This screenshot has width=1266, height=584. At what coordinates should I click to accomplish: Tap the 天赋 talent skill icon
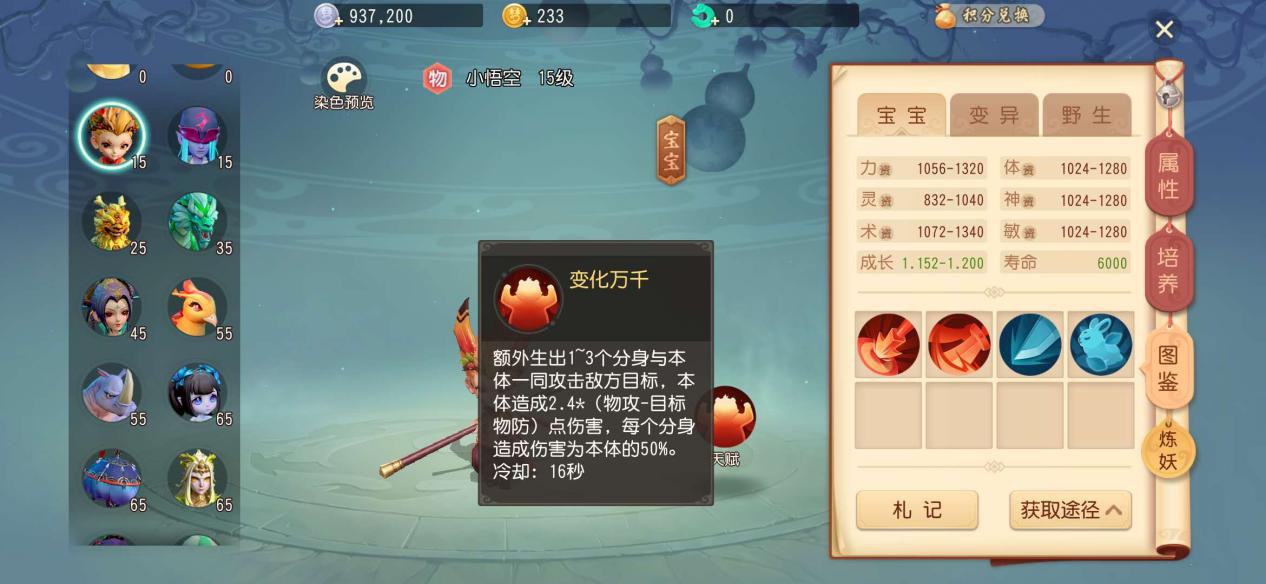coord(727,418)
